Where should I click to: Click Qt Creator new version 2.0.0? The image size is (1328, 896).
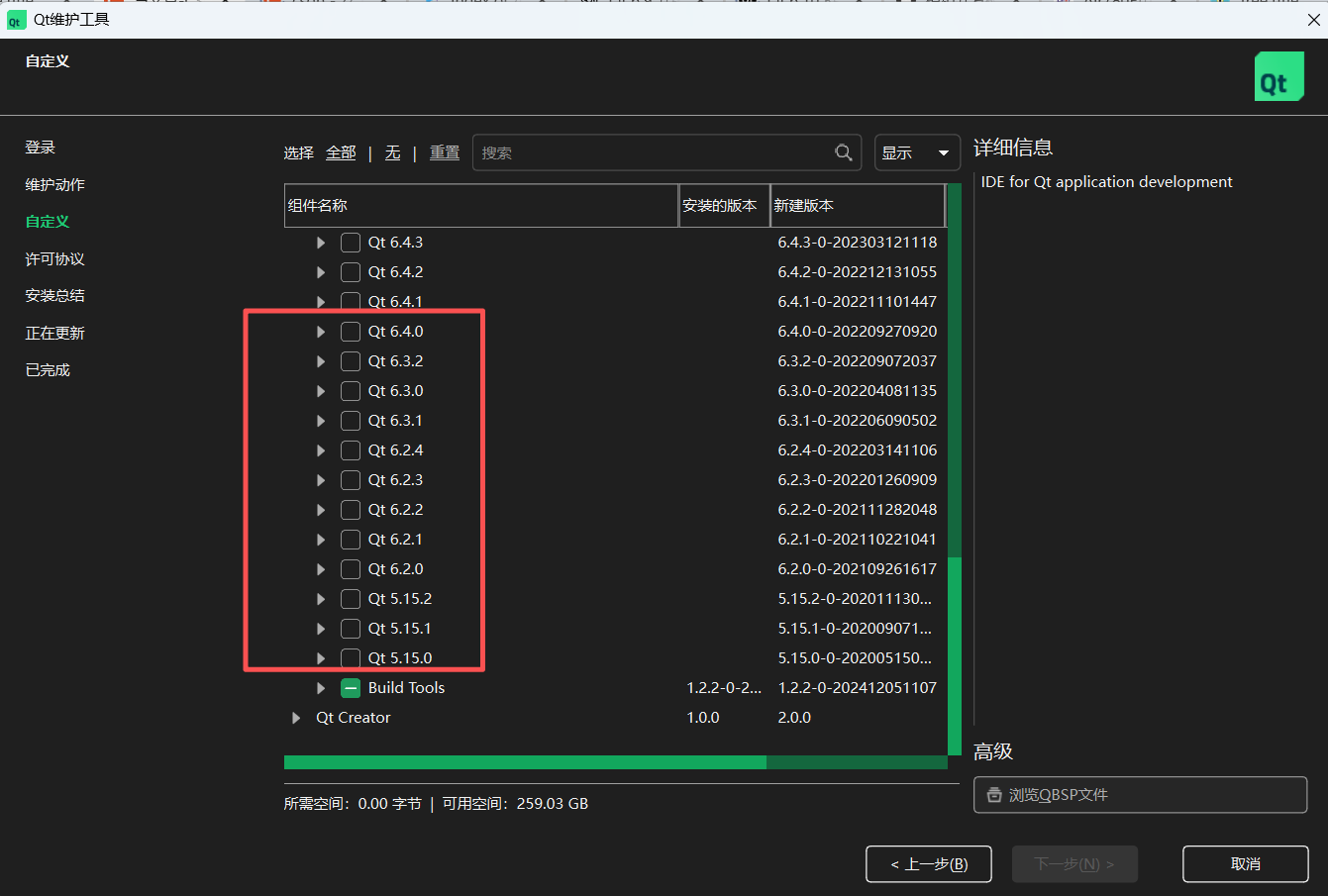(x=794, y=718)
